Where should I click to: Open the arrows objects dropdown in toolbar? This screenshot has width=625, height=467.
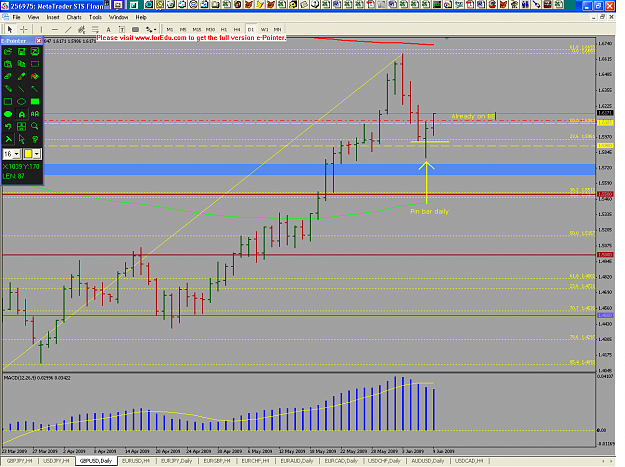[x=151, y=29]
